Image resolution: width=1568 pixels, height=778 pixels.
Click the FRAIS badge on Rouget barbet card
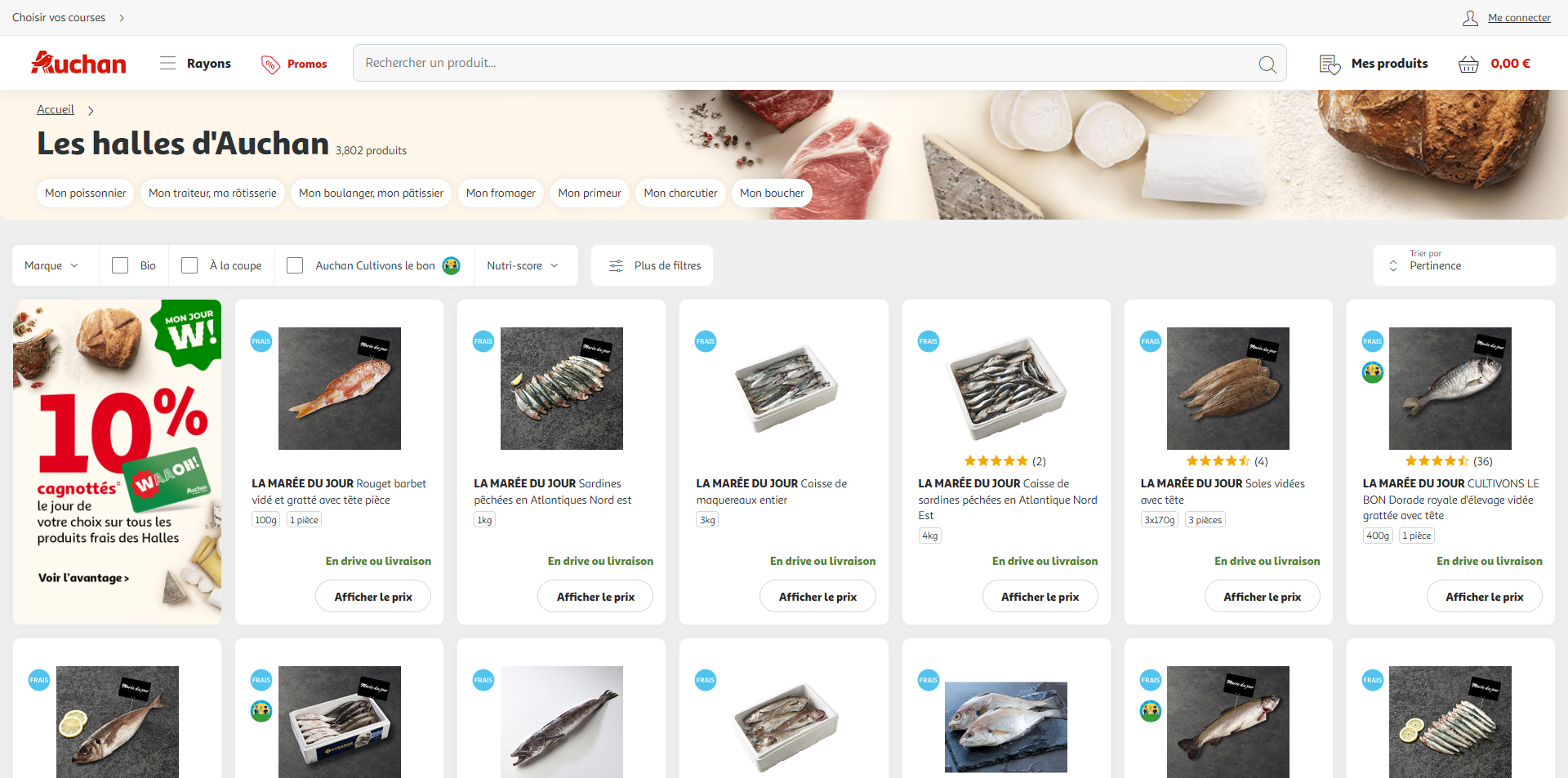[x=261, y=341]
